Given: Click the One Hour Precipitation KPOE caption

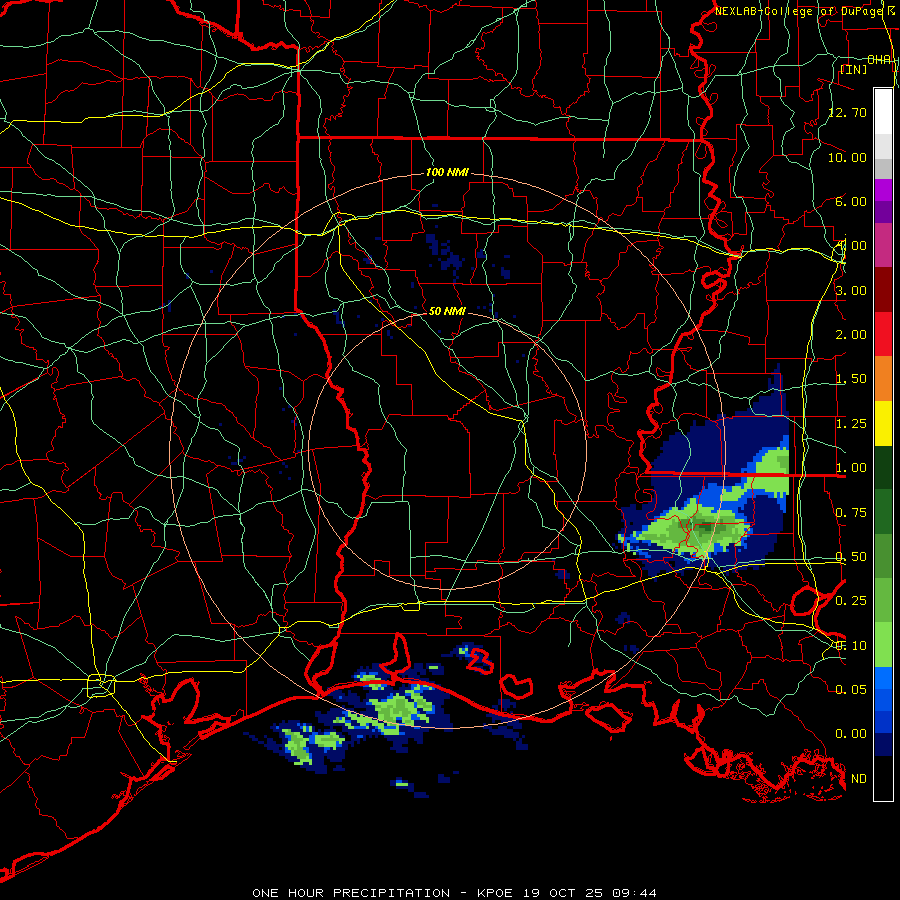Looking at the screenshot, I should pyautogui.click(x=454, y=893).
